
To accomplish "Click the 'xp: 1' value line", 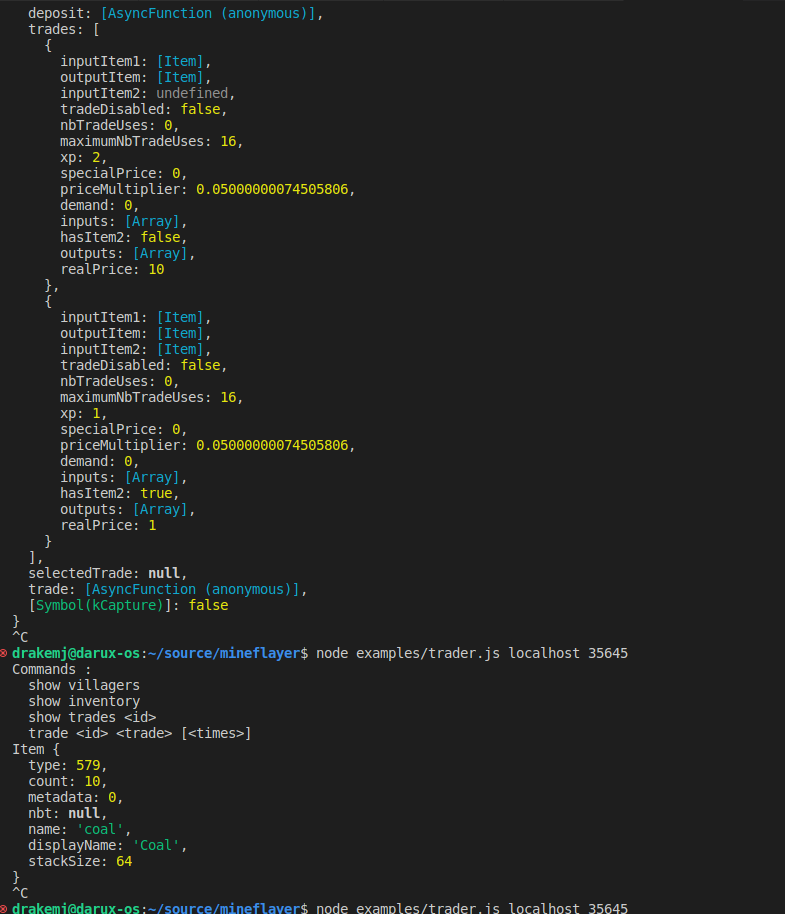I will coord(83,413).
